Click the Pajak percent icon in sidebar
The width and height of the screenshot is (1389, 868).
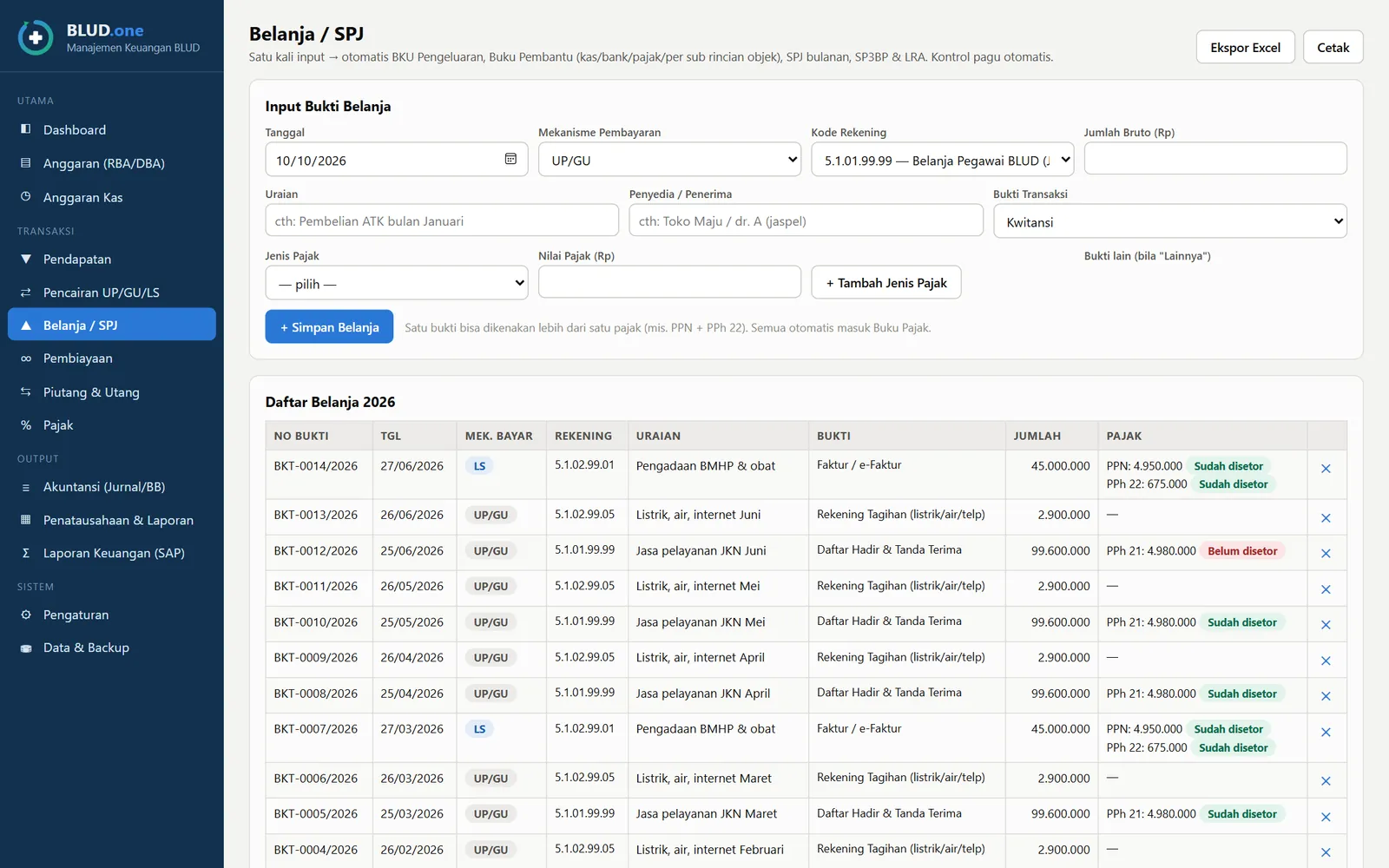[26, 425]
